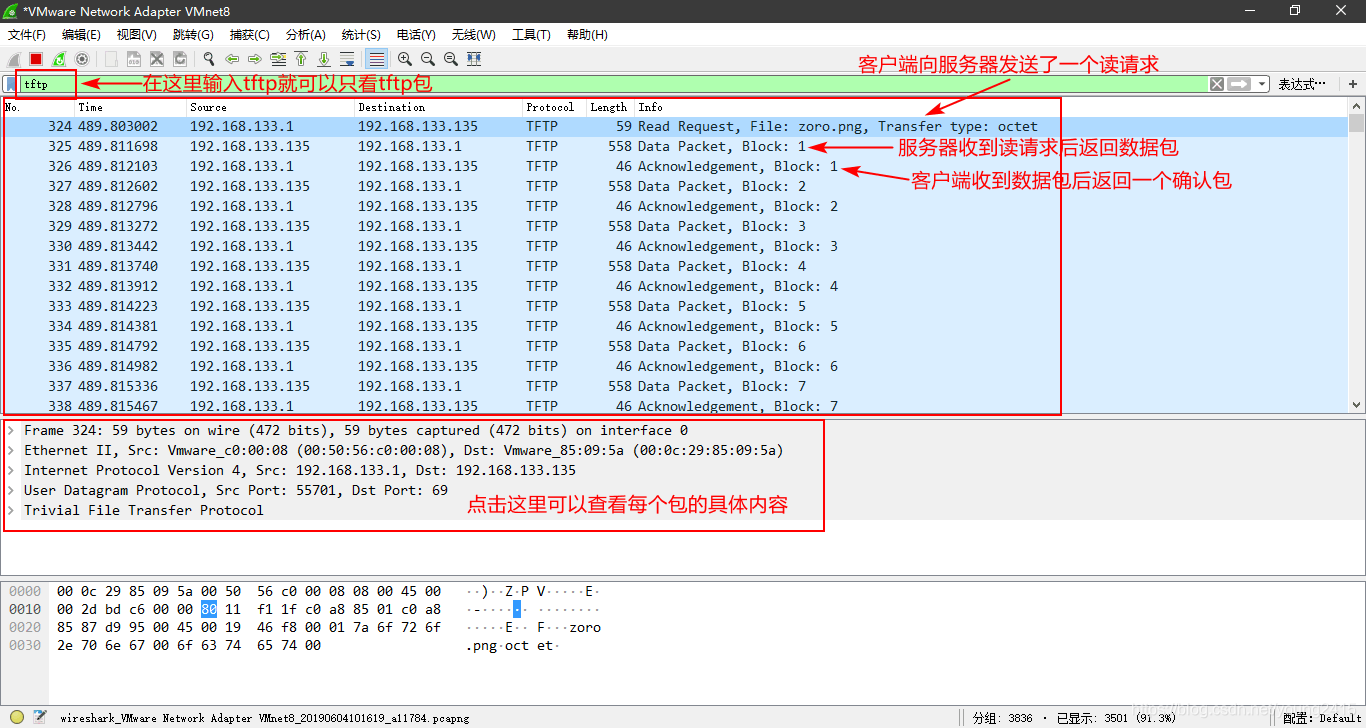Open the 捕获(C) menu
The width and height of the screenshot is (1366, 728).
249,35
